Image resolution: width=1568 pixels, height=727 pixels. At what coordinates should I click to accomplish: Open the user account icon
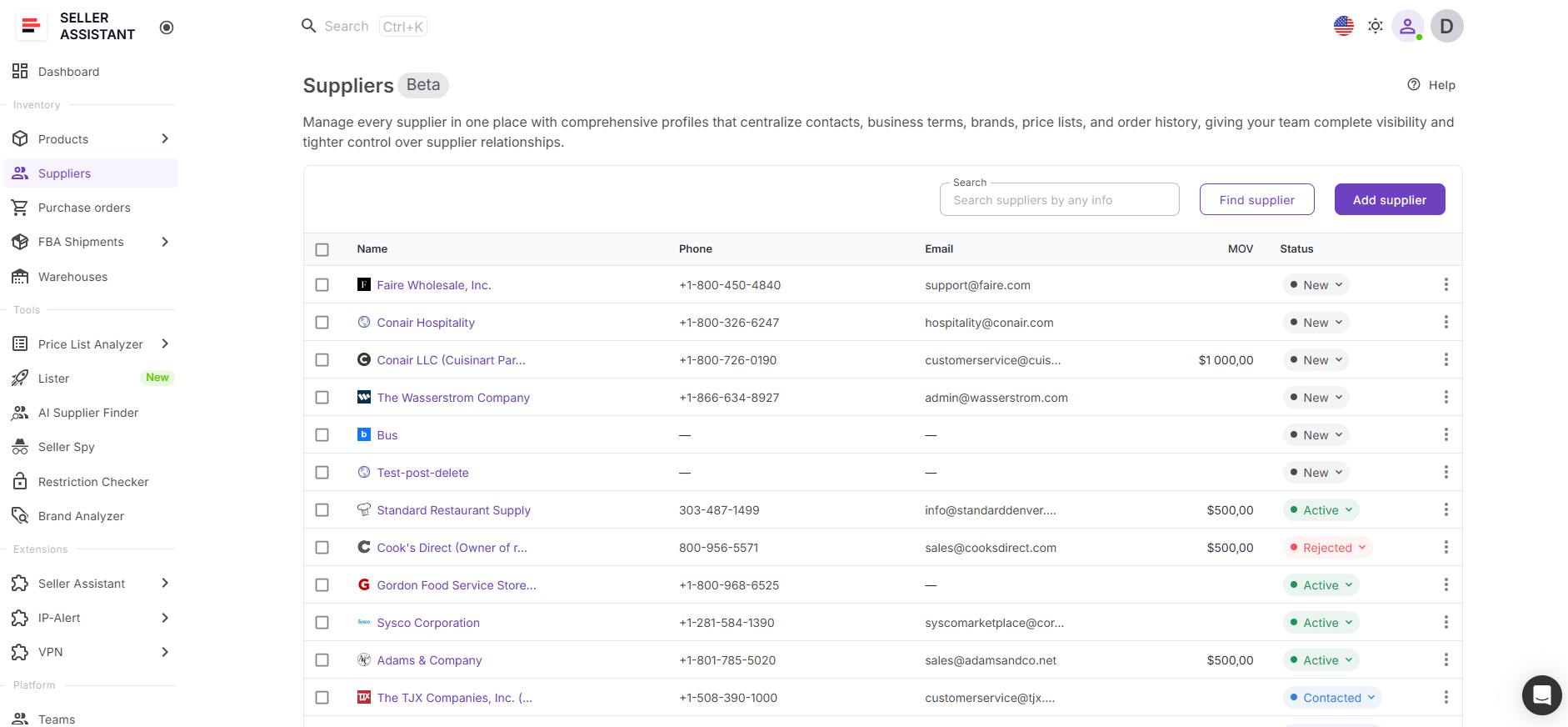point(1407,26)
